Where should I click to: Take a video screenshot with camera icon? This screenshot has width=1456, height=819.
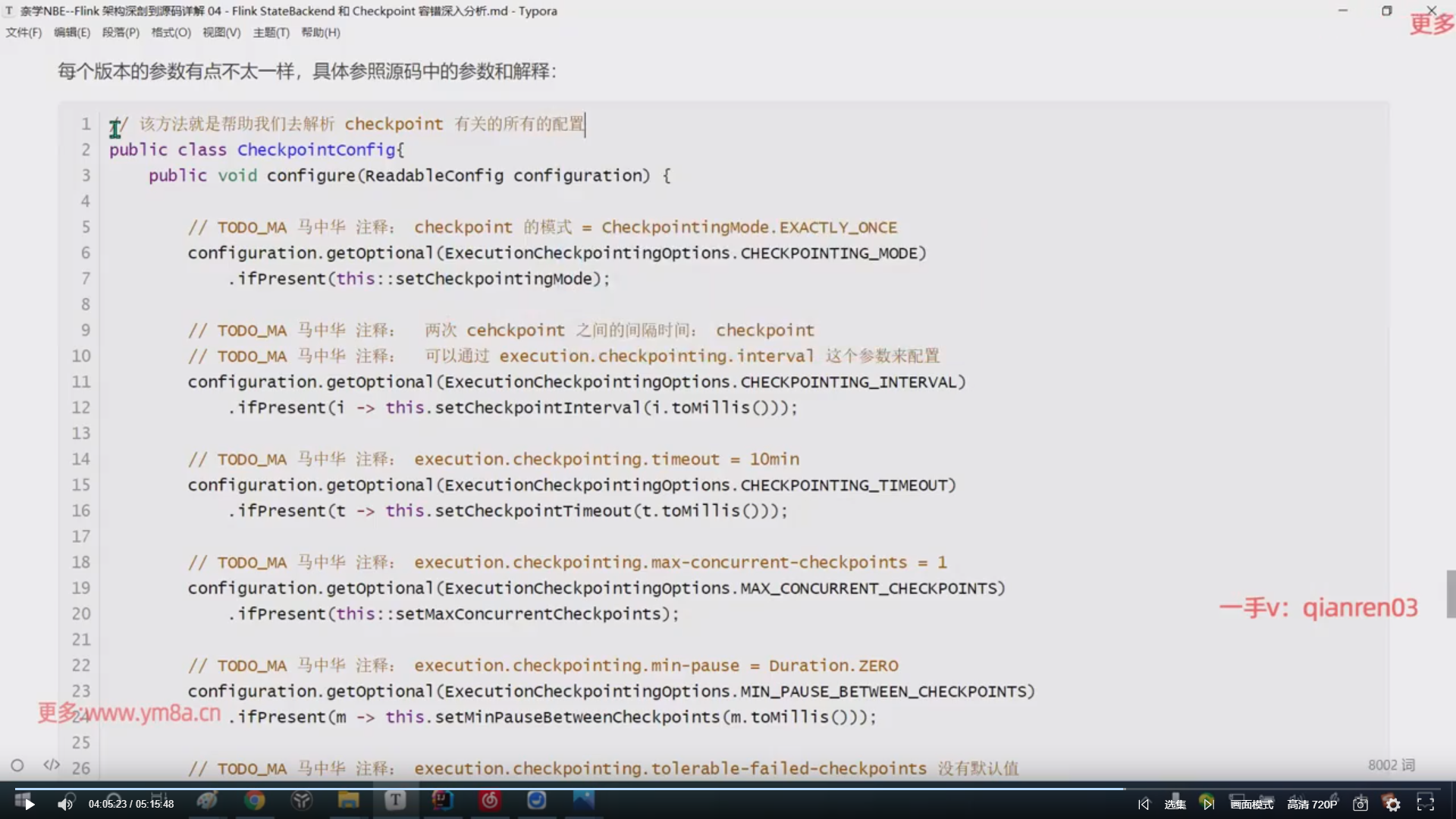(x=1360, y=804)
